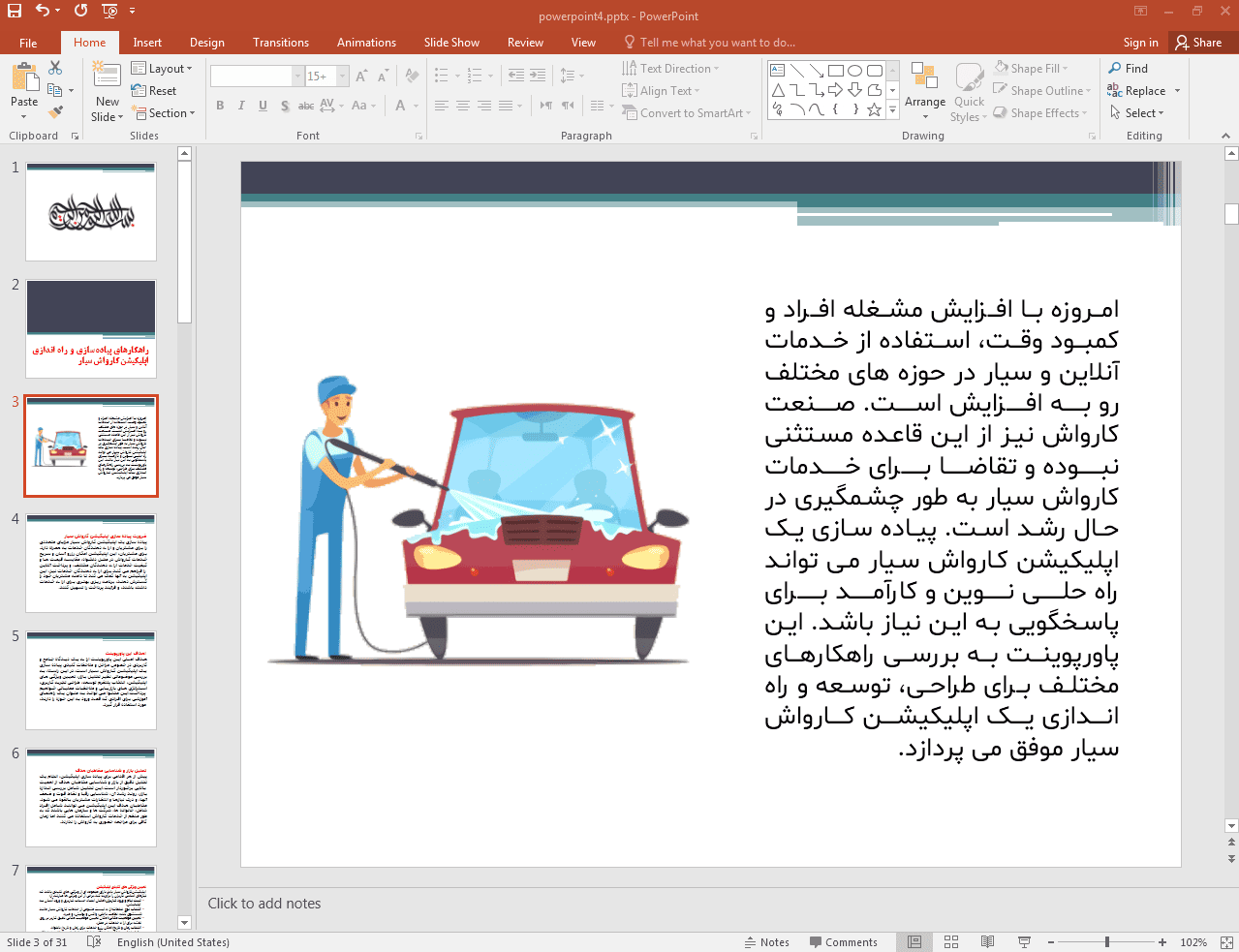Click the Replace button
1239x952 pixels.
[x=1144, y=91]
